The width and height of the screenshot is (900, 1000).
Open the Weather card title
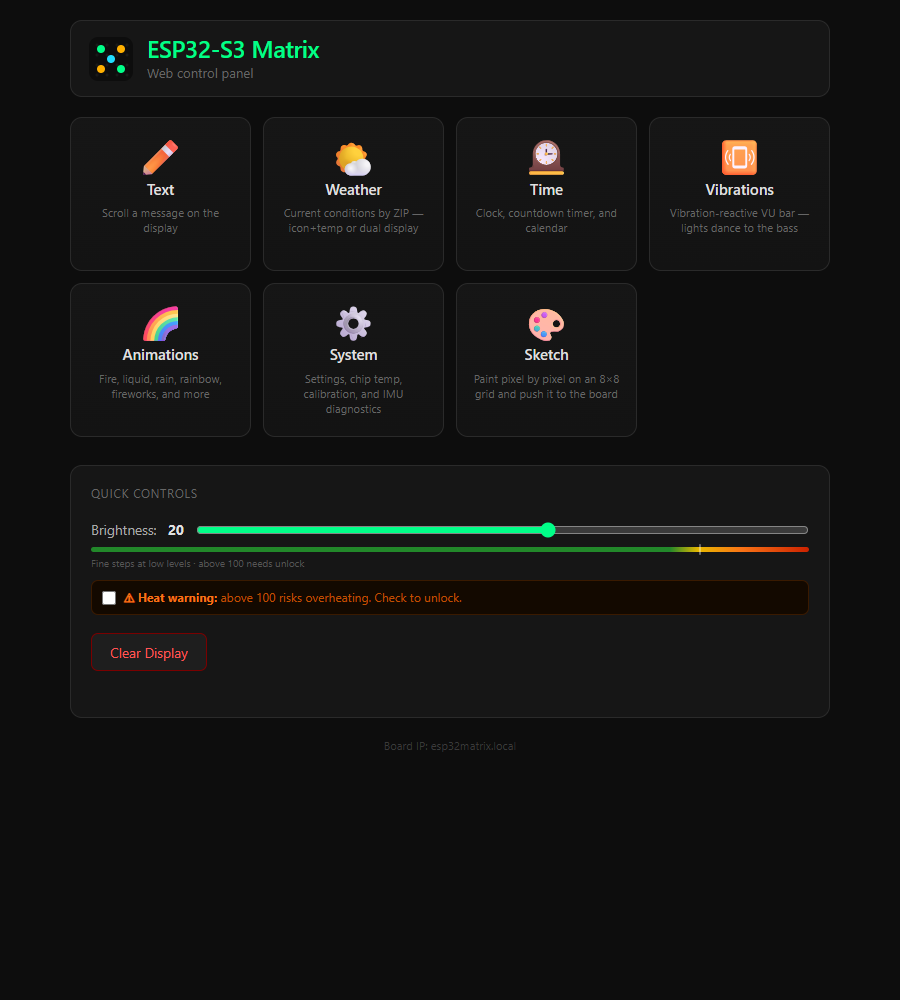(353, 190)
